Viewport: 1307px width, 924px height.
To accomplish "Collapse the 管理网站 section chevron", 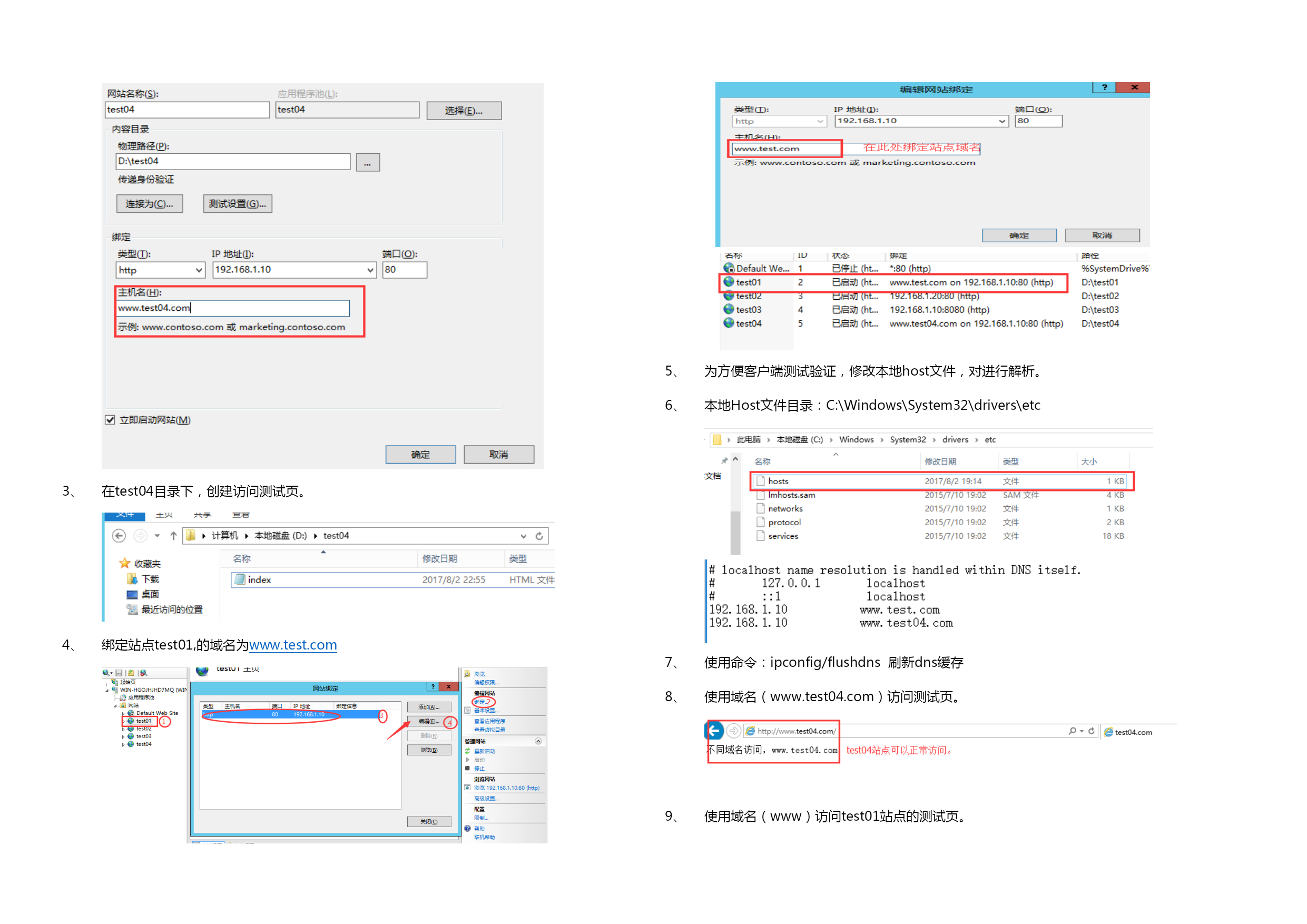I will [x=538, y=741].
